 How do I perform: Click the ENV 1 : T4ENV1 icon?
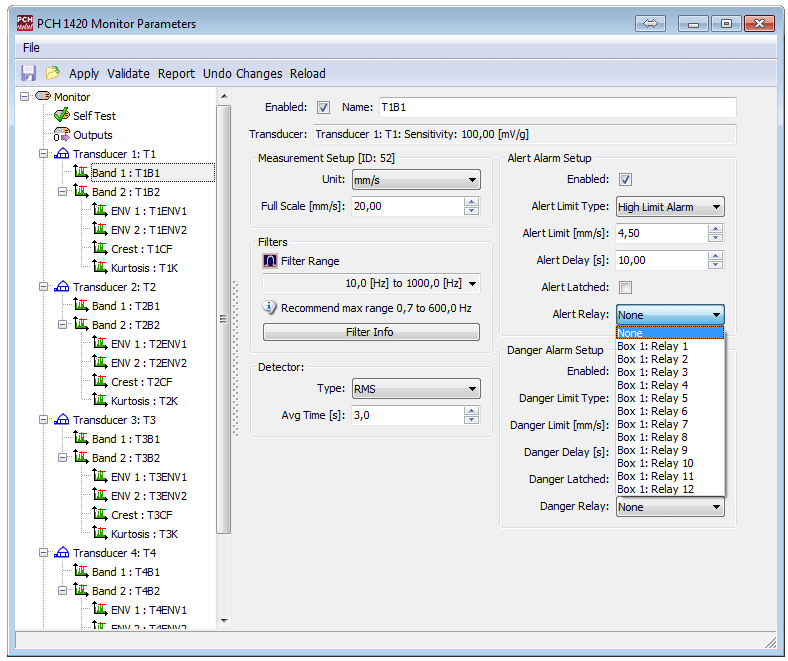100,609
